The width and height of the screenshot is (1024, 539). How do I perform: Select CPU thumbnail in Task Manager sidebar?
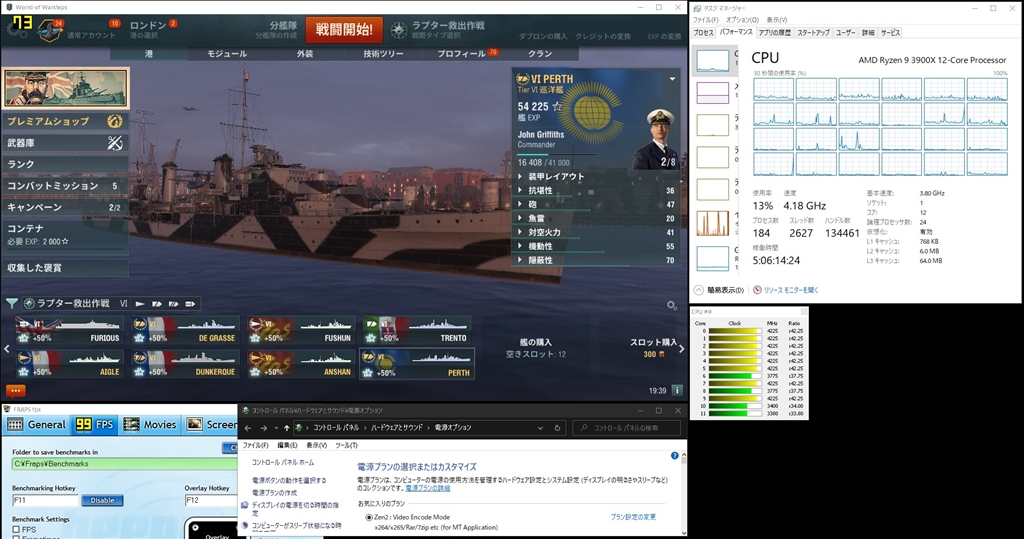[x=712, y=61]
